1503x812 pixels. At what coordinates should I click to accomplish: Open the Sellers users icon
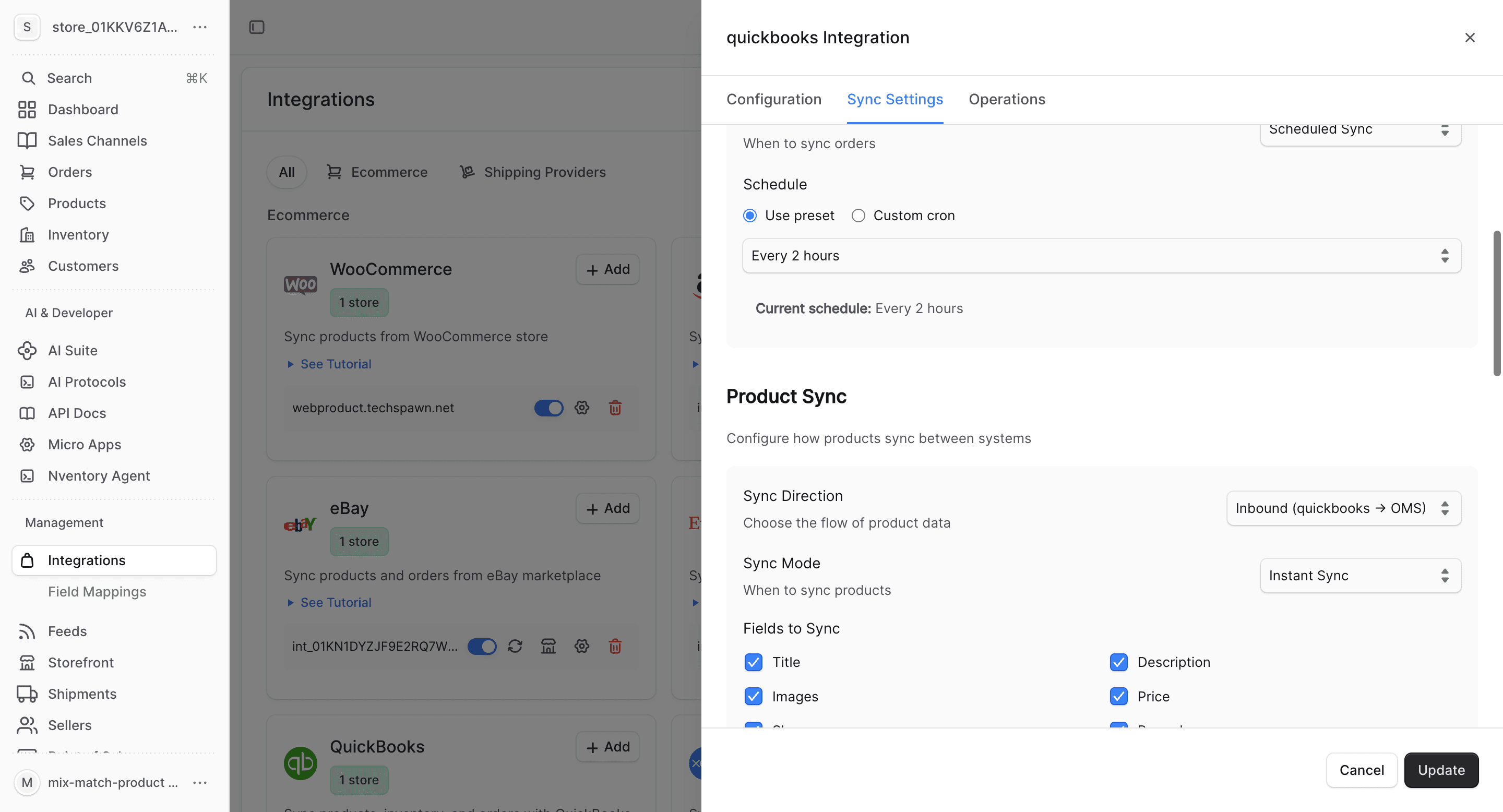tap(27, 725)
